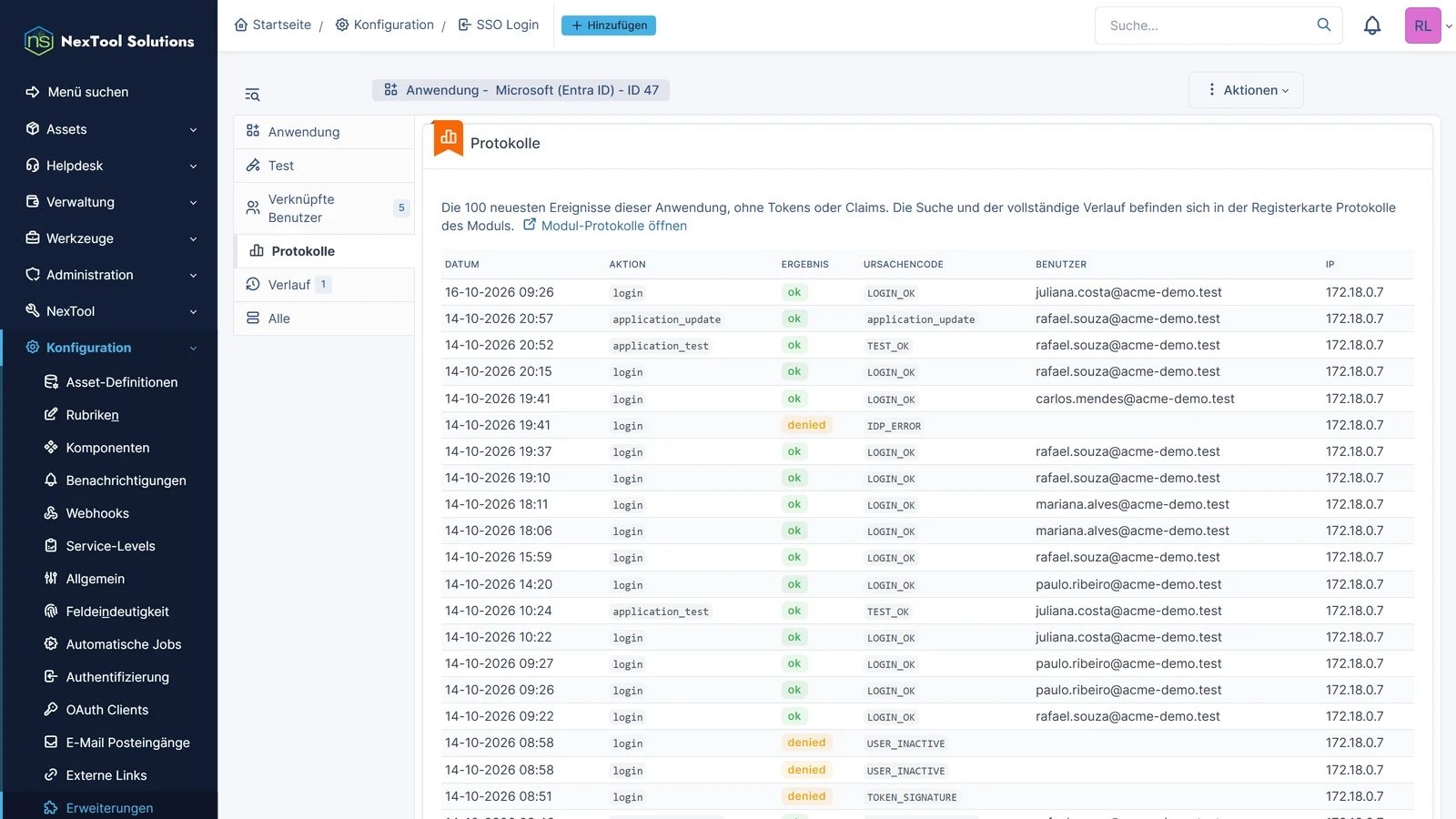Click denied result at 14-10-2026 08:51
Image resolution: width=1456 pixels, height=819 pixels.
click(x=807, y=796)
